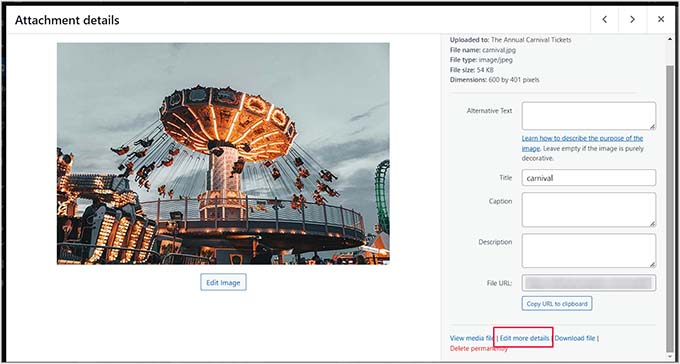Select the 'File name: carnival.jpg' text
The height and width of the screenshot is (364, 680).
(483, 50)
